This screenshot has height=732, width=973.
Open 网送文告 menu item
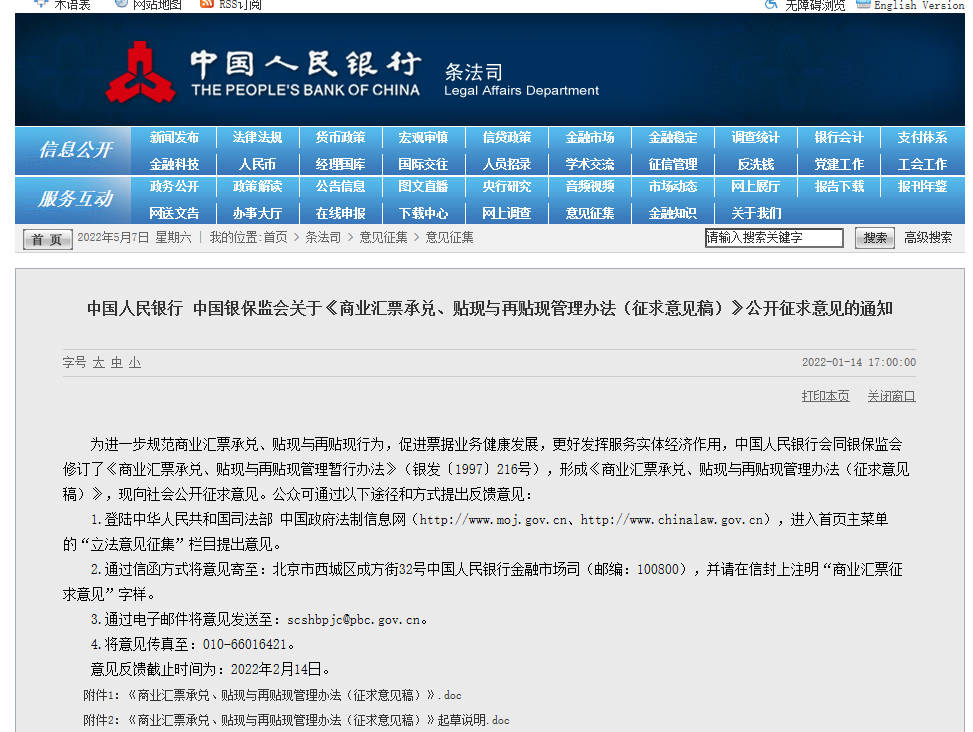(x=174, y=213)
